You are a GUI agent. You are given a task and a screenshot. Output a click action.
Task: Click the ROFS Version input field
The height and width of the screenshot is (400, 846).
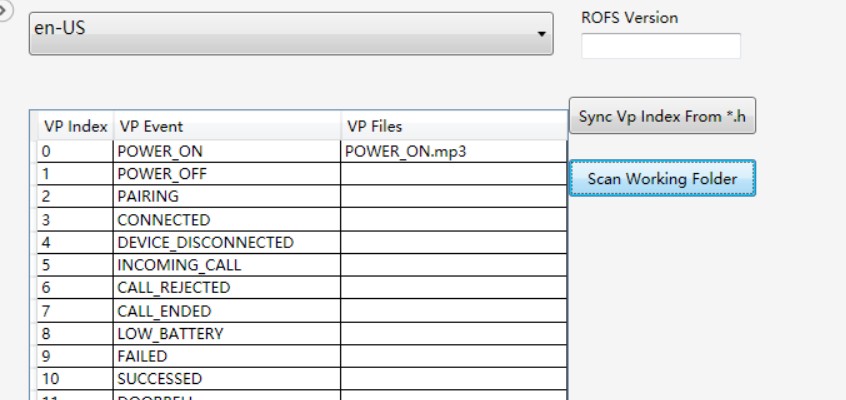coord(660,46)
